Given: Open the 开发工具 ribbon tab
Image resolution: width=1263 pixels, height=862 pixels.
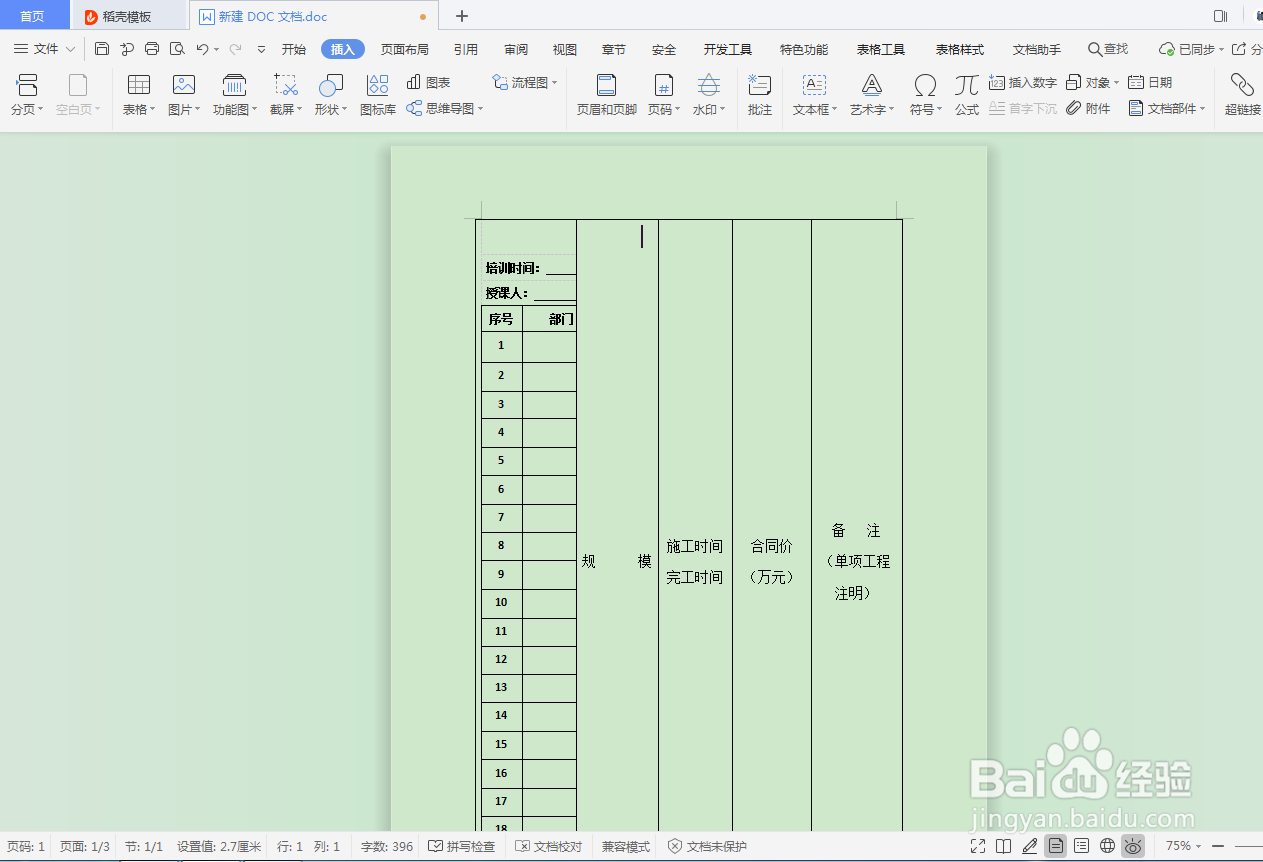Looking at the screenshot, I should click(728, 49).
